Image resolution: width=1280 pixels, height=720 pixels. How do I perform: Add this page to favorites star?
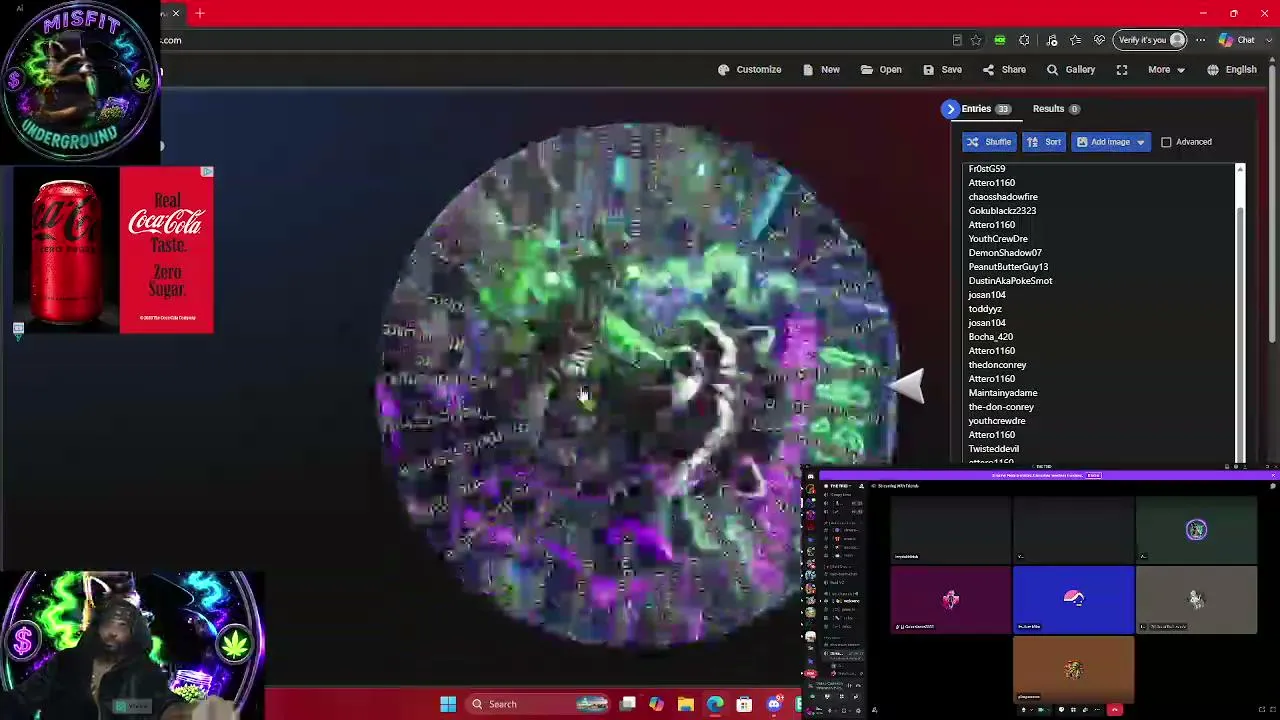point(976,40)
